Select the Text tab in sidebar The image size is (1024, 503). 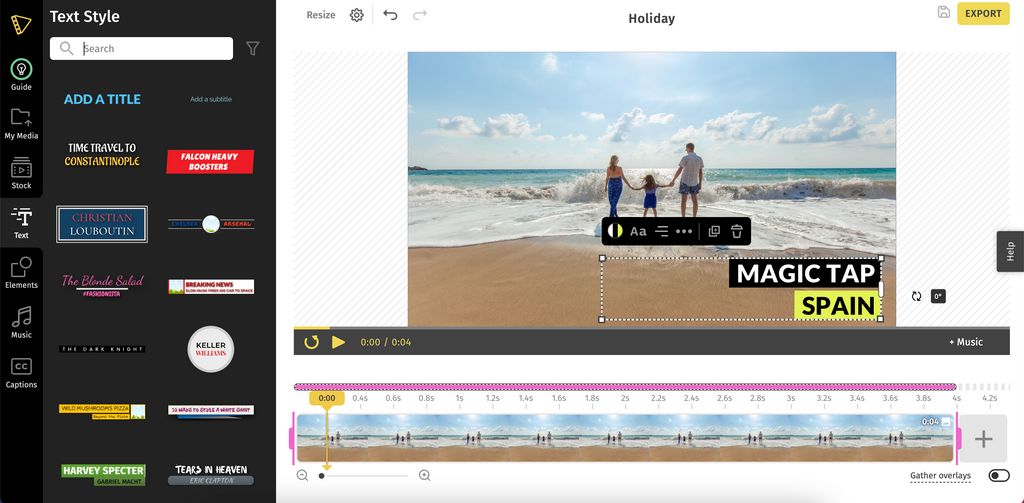coord(21,223)
